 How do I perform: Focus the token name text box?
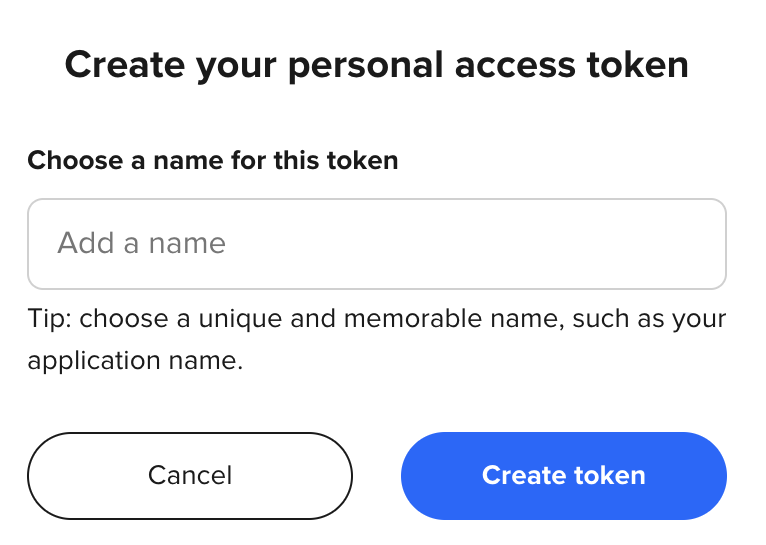(x=376, y=244)
